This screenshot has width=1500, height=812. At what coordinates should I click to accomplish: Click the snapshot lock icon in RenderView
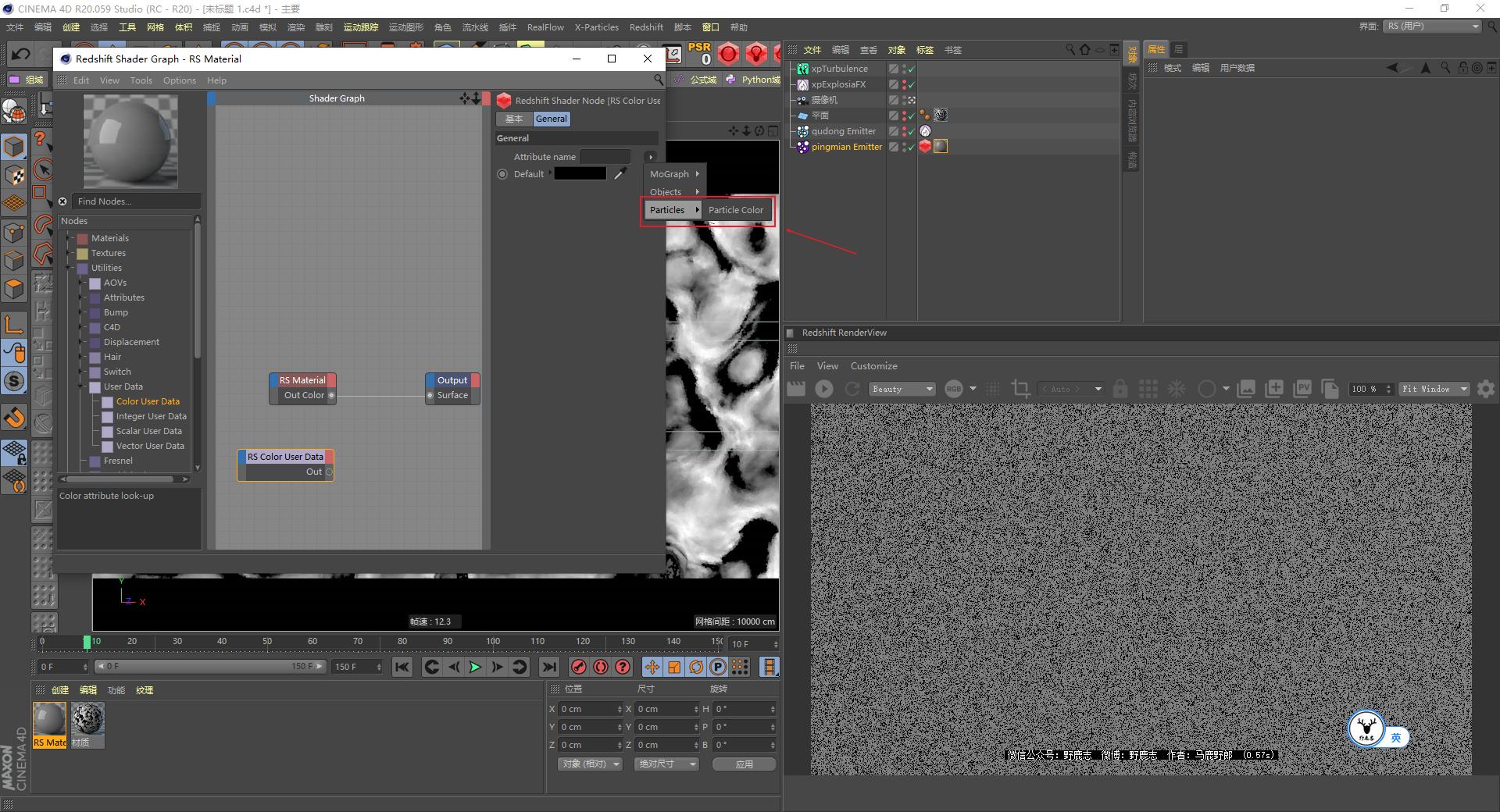tap(1120, 389)
